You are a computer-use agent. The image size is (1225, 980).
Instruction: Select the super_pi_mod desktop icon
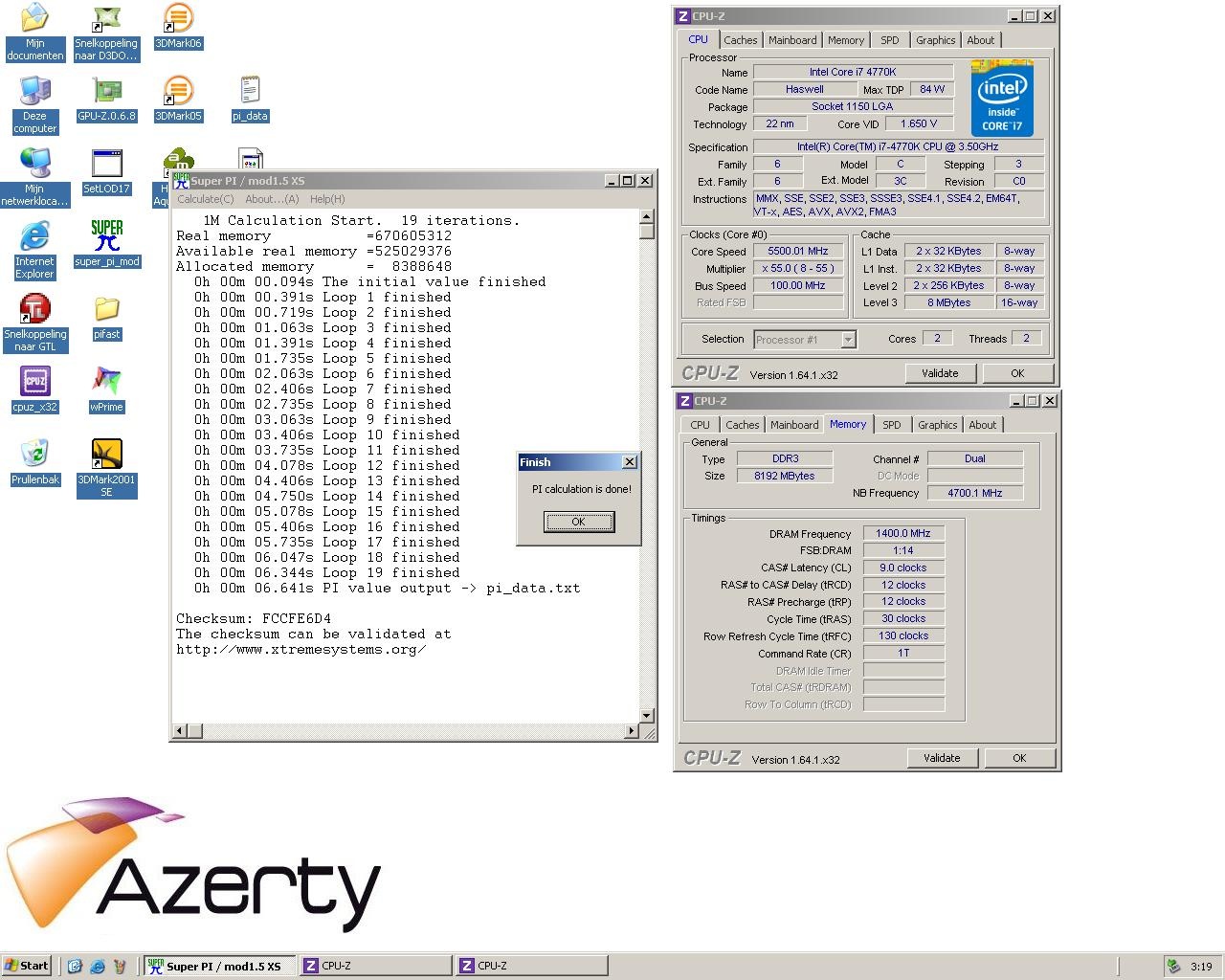[x=106, y=244]
